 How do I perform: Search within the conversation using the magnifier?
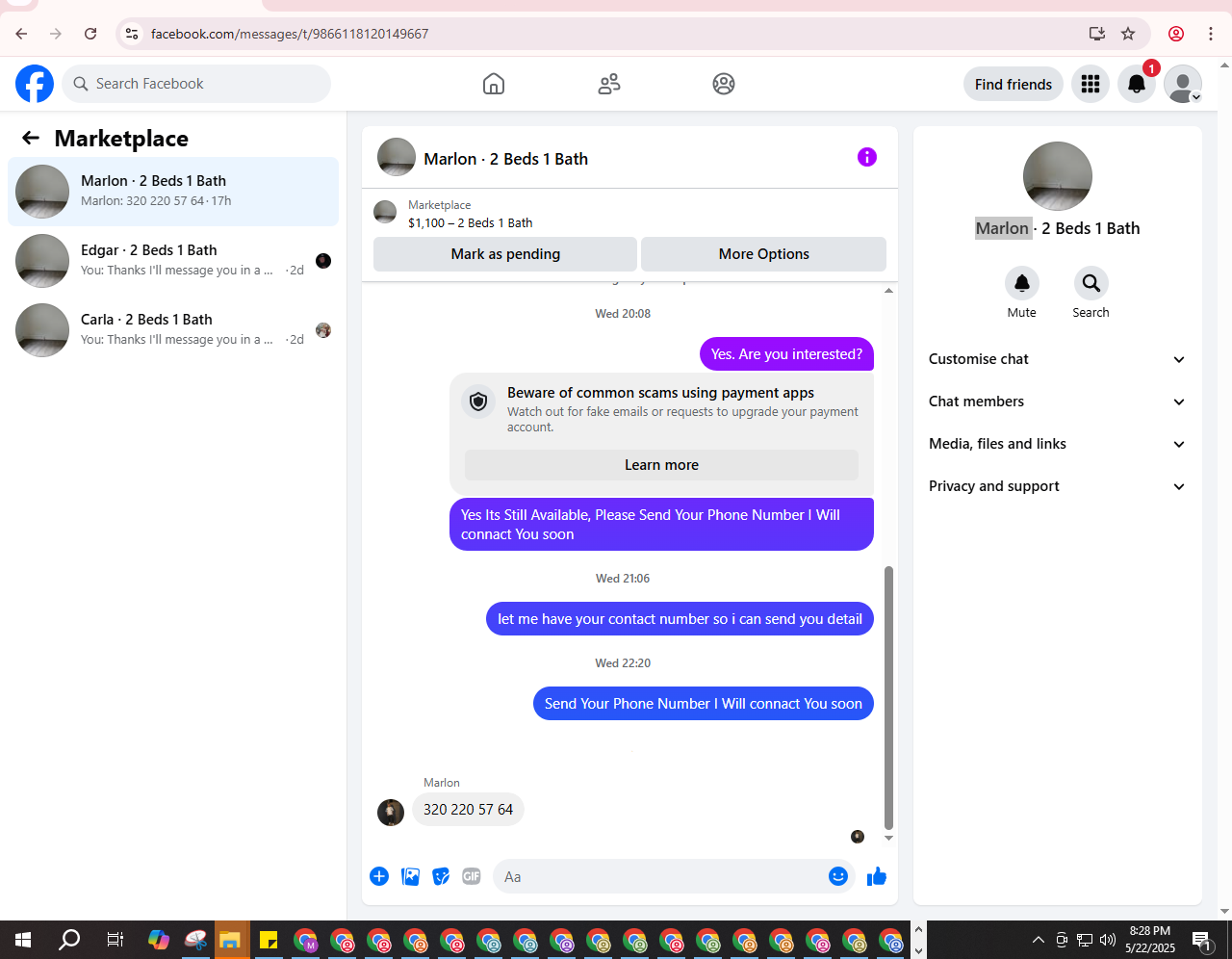(1091, 283)
